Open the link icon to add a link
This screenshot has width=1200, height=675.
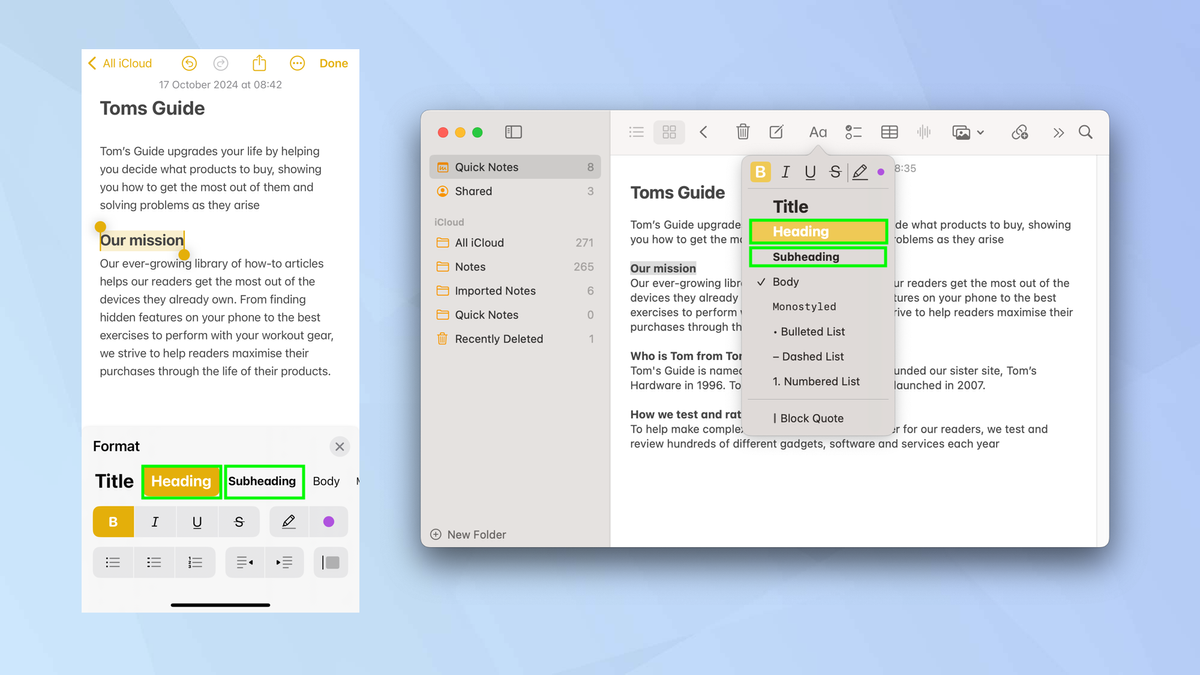pyautogui.click(x=1019, y=131)
